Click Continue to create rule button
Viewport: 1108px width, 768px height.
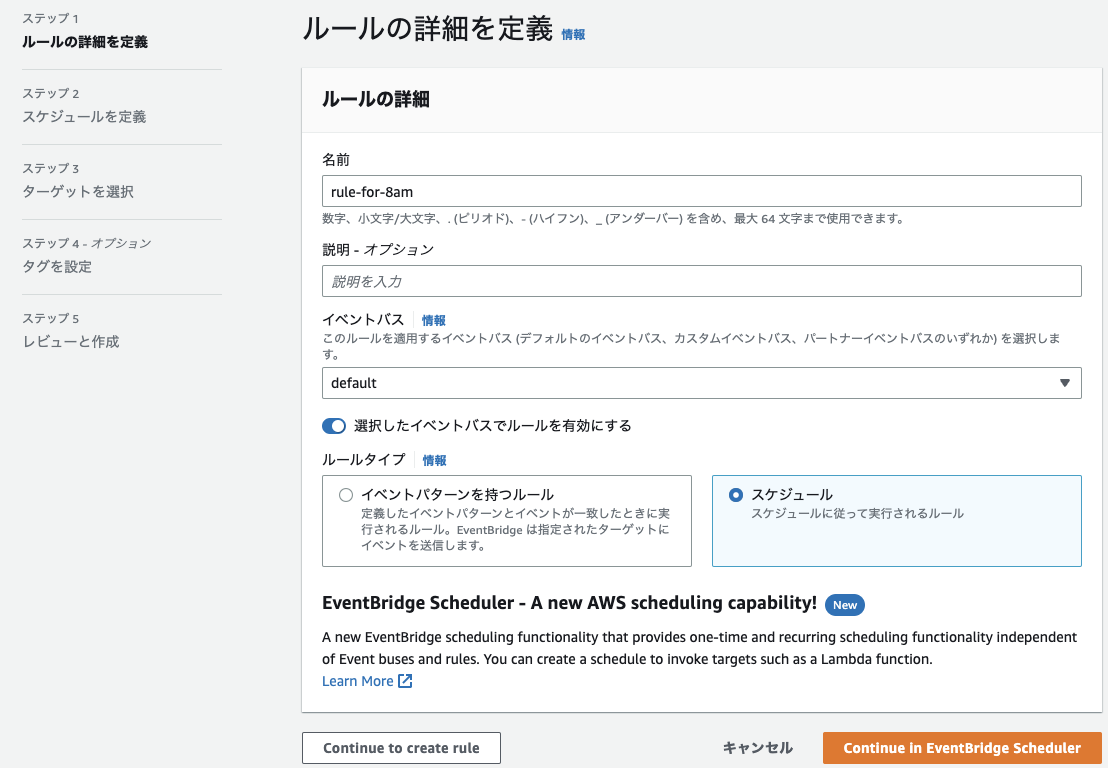click(x=401, y=748)
